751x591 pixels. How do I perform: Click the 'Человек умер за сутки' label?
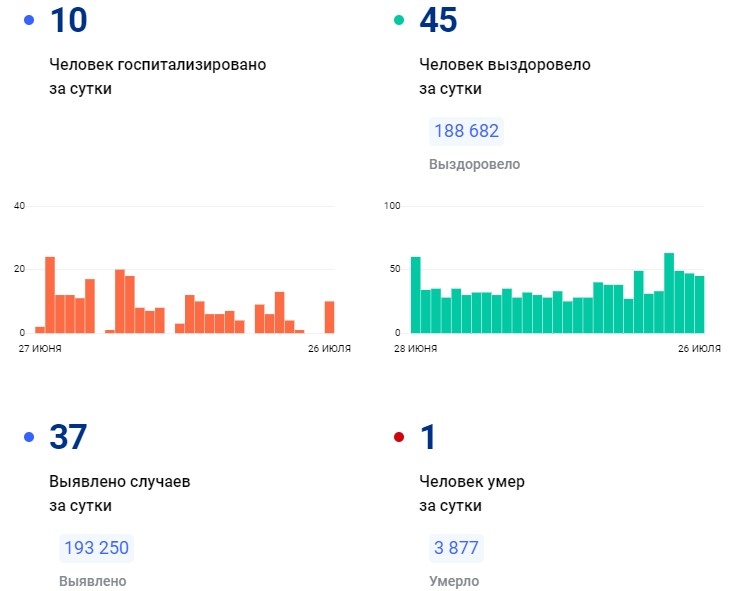(x=471, y=493)
